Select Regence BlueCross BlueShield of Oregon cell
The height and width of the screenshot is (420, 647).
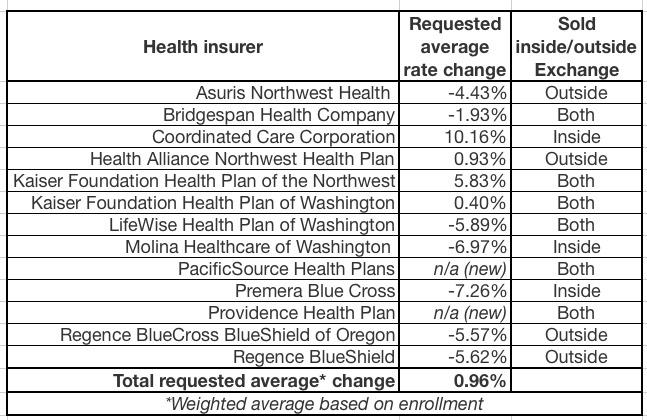click(227, 335)
